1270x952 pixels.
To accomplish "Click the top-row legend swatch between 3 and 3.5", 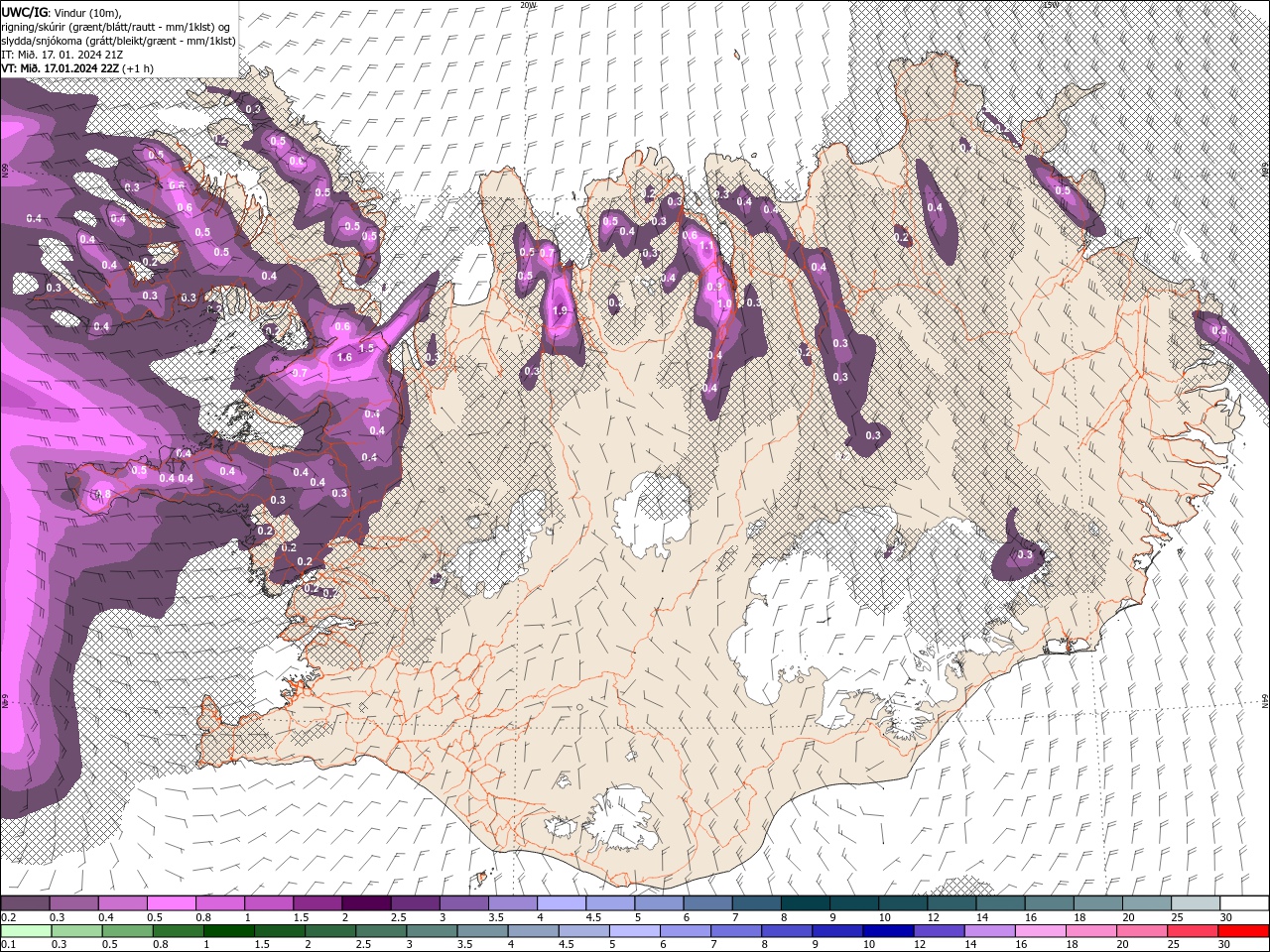I will click(x=463, y=903).
